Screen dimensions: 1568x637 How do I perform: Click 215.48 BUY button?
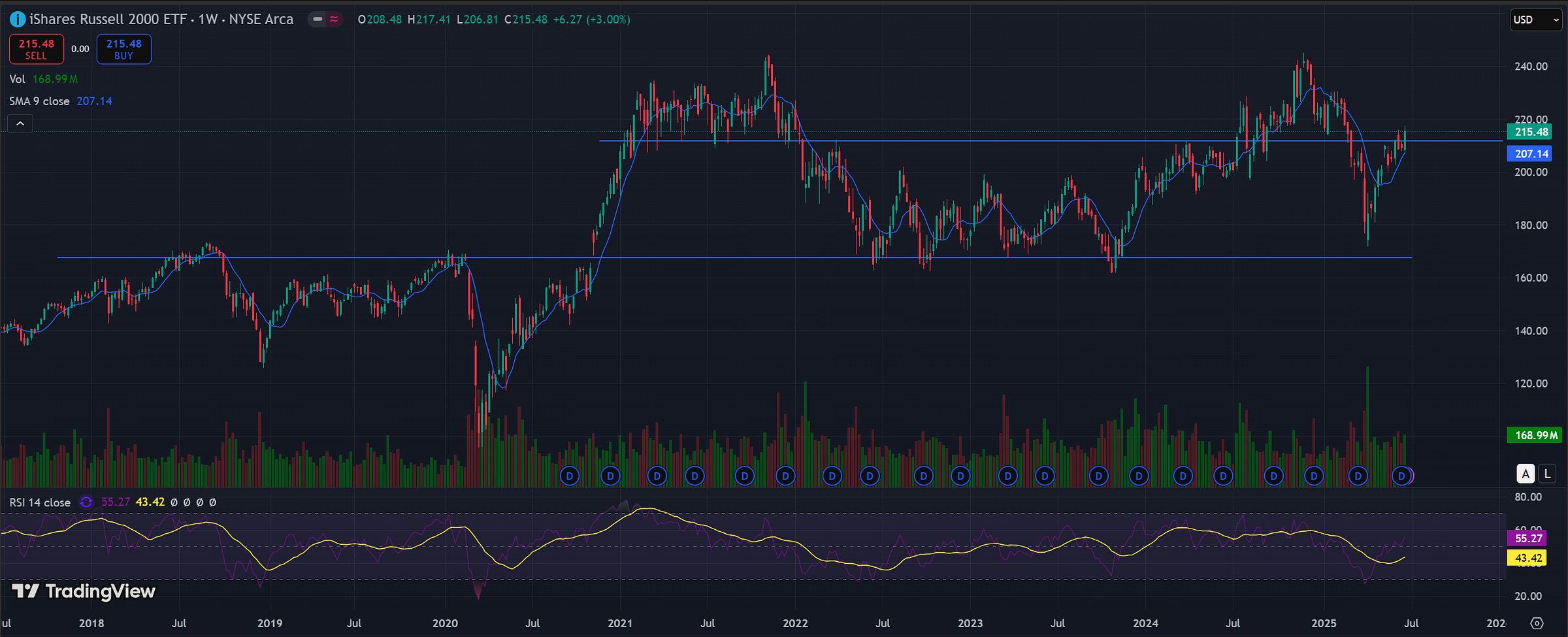point(124,49)
